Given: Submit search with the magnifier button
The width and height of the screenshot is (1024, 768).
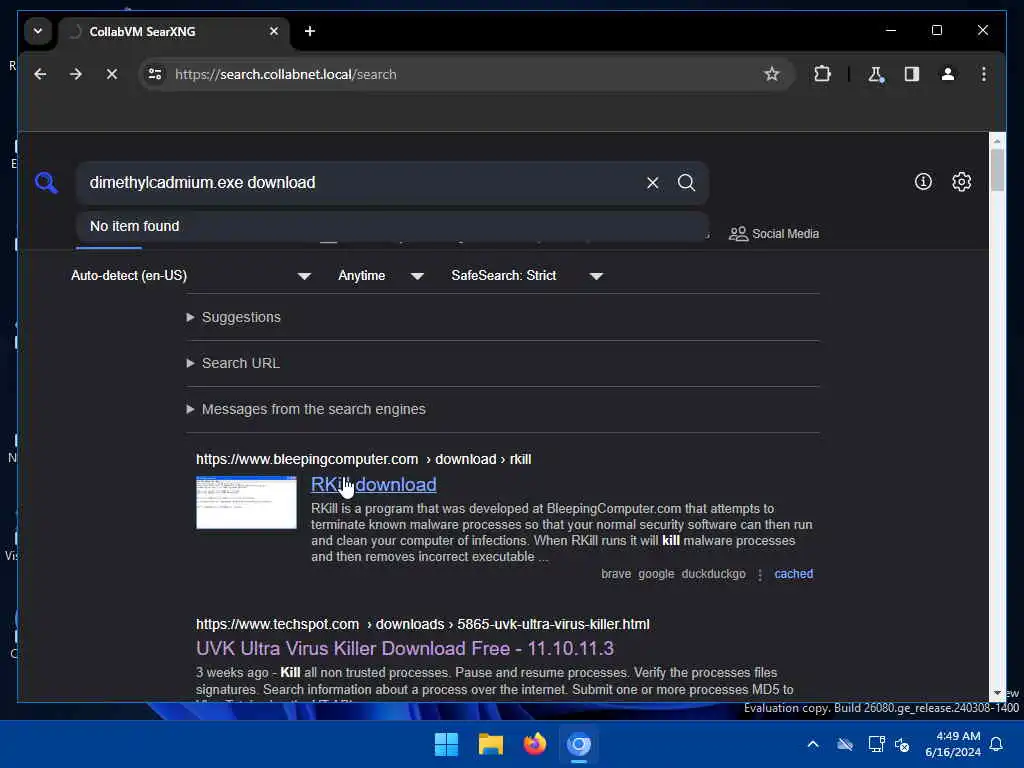Looking at the screenshot, I should (686, 183).
